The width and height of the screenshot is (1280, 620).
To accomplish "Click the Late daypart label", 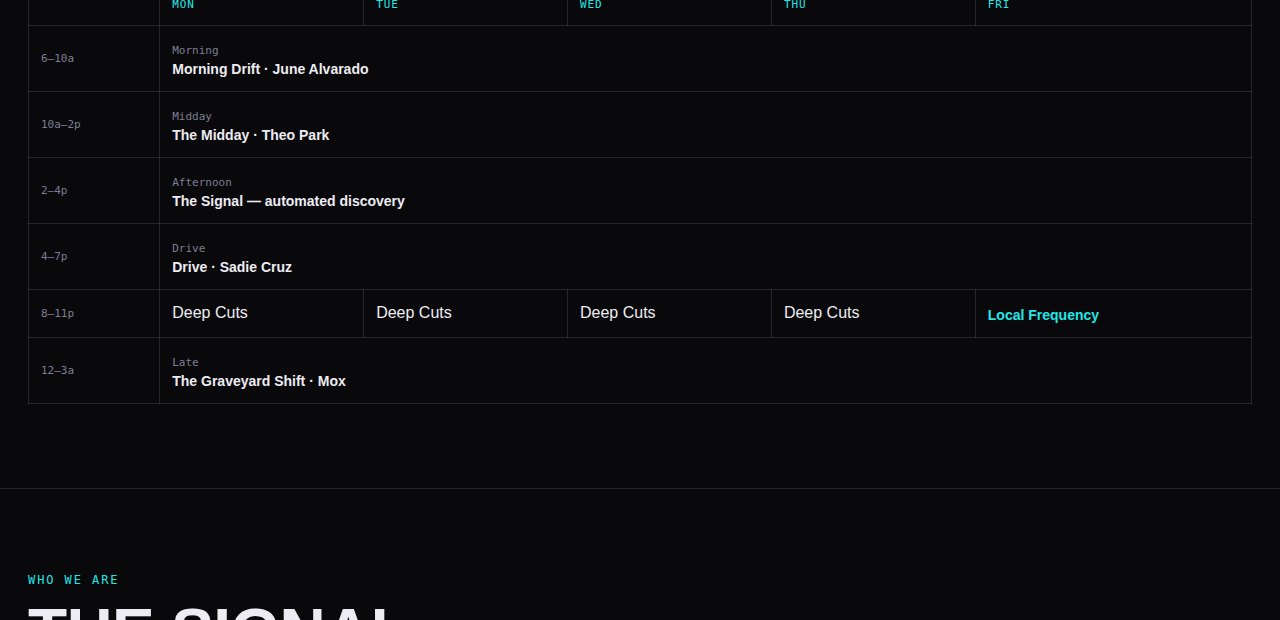I will coord(185,362).
